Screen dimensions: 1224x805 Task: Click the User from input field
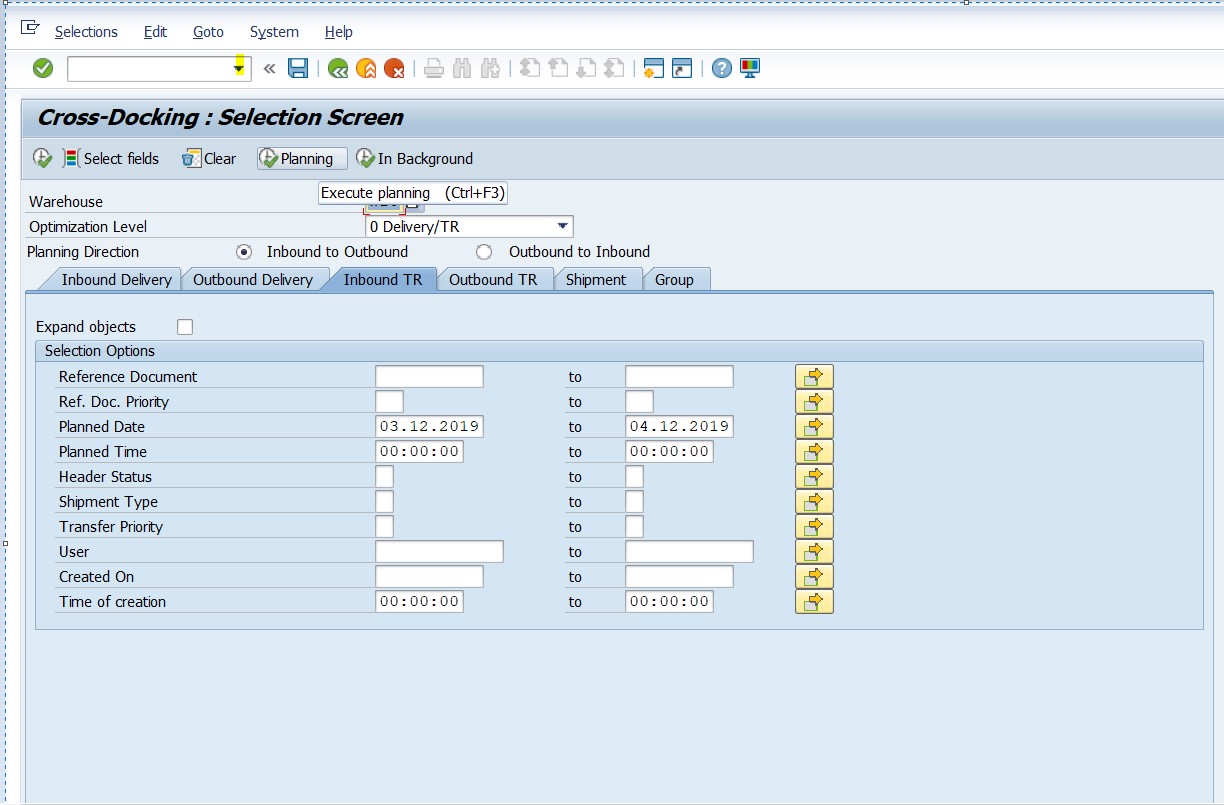(439, 552)
